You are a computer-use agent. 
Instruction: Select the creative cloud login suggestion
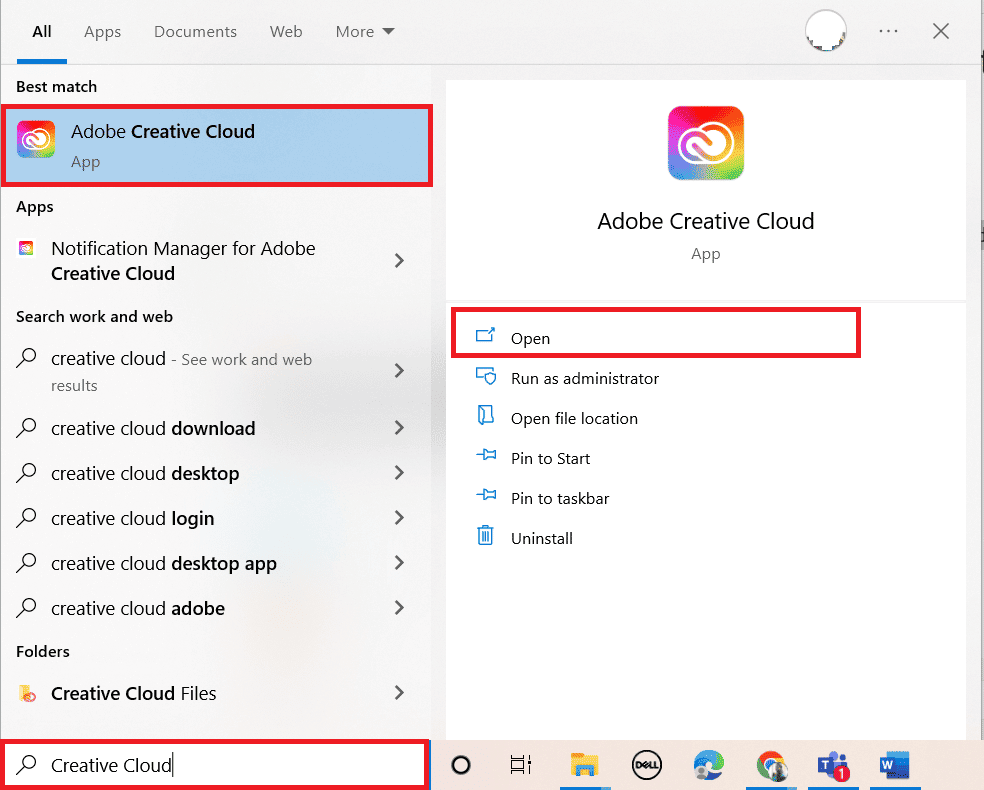pos(132,518)
